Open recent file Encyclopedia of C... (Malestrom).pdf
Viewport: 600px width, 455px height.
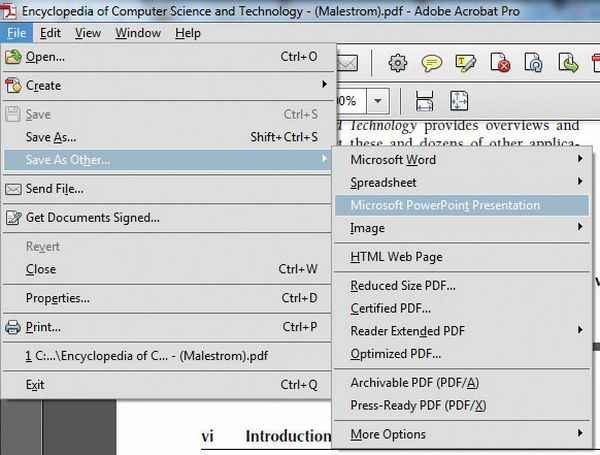click(x=168, y=356)
